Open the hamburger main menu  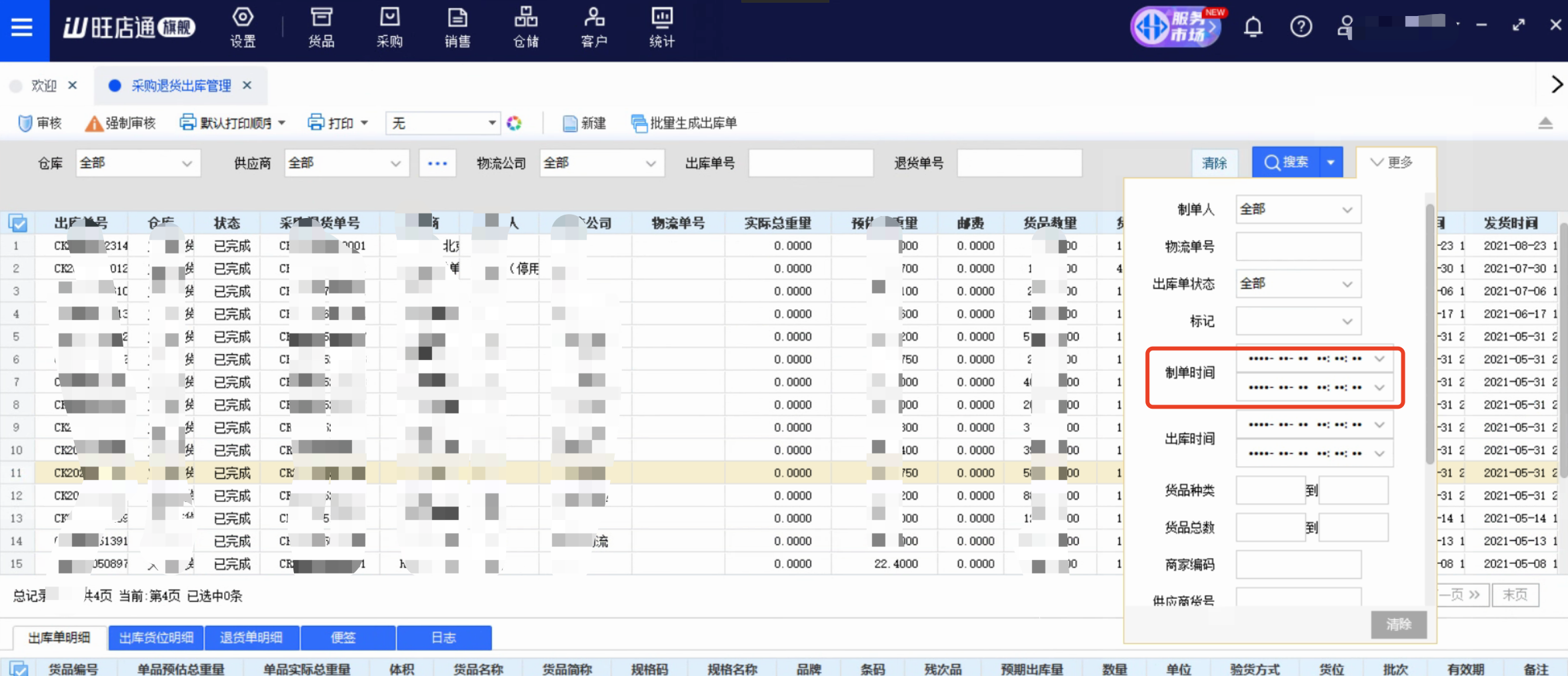click(x=22, y=28)
